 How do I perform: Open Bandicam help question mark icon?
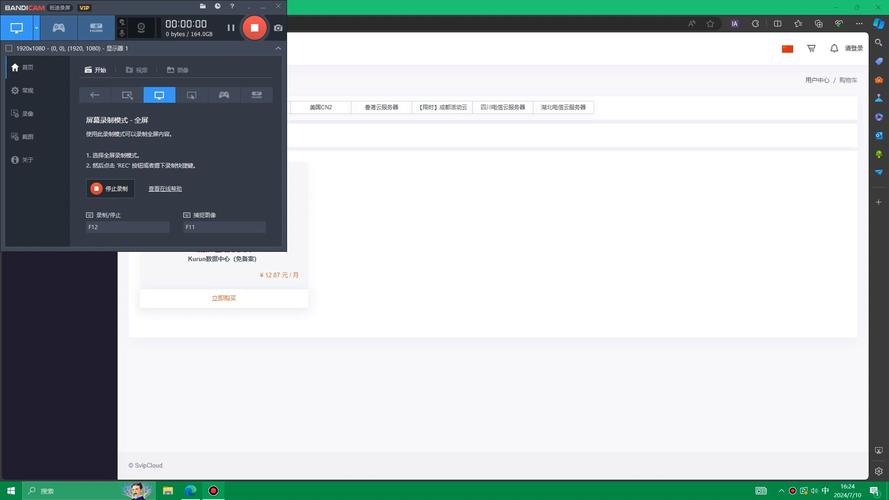[x=232, y=6]
